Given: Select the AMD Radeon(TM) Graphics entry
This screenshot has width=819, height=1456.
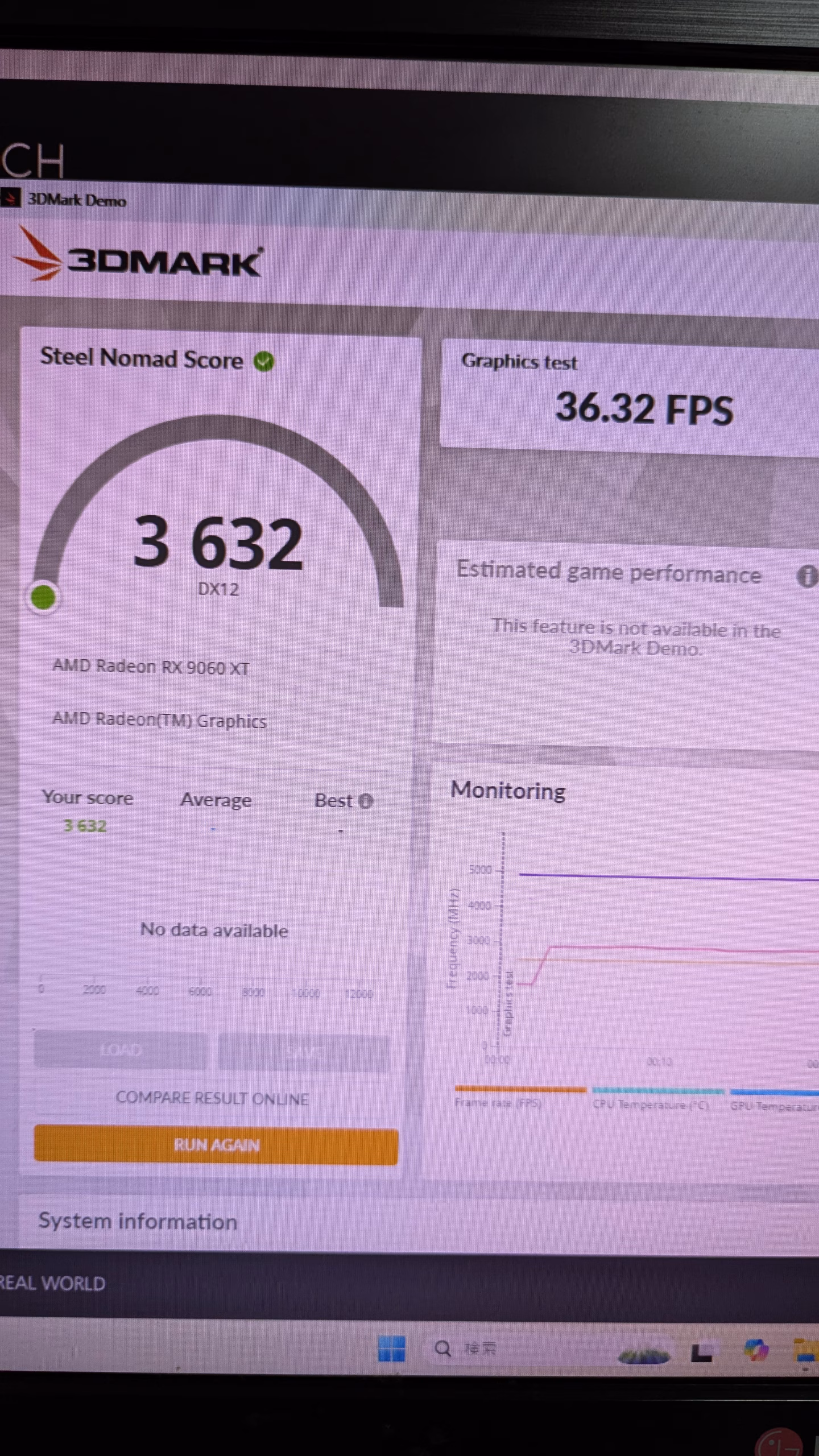Looking at the screenshot, I should coord(159,720).
